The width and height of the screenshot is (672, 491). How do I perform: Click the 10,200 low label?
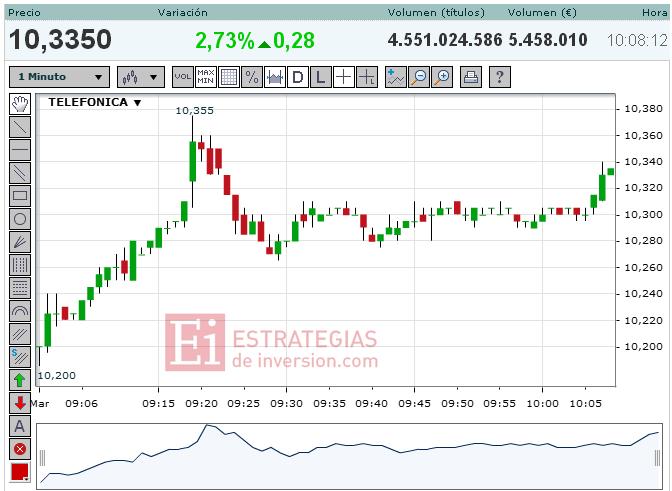point(57,376)
